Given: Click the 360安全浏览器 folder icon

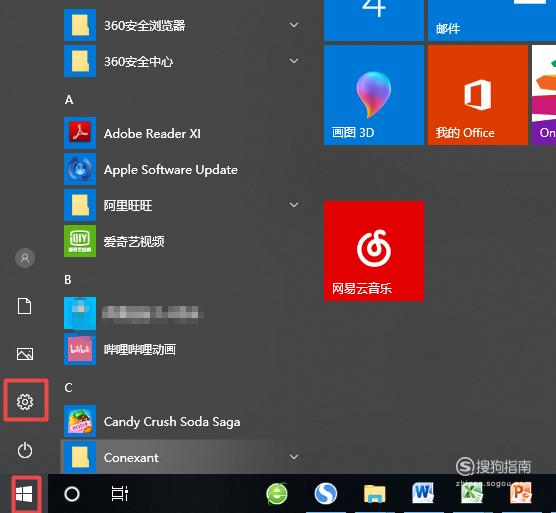Looking at the screenshot, I should [80, 25].
